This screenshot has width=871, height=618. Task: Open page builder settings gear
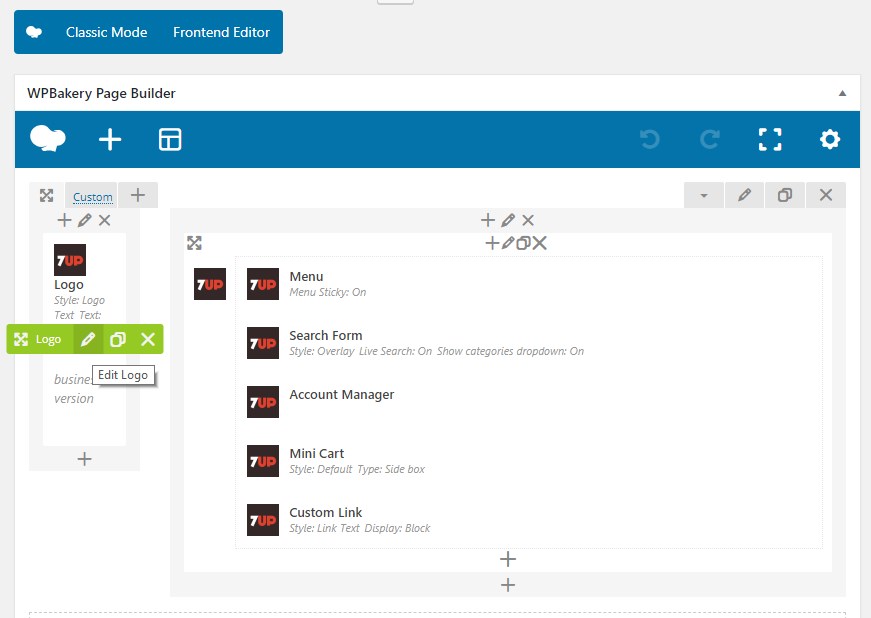click(x=830, y=140)
